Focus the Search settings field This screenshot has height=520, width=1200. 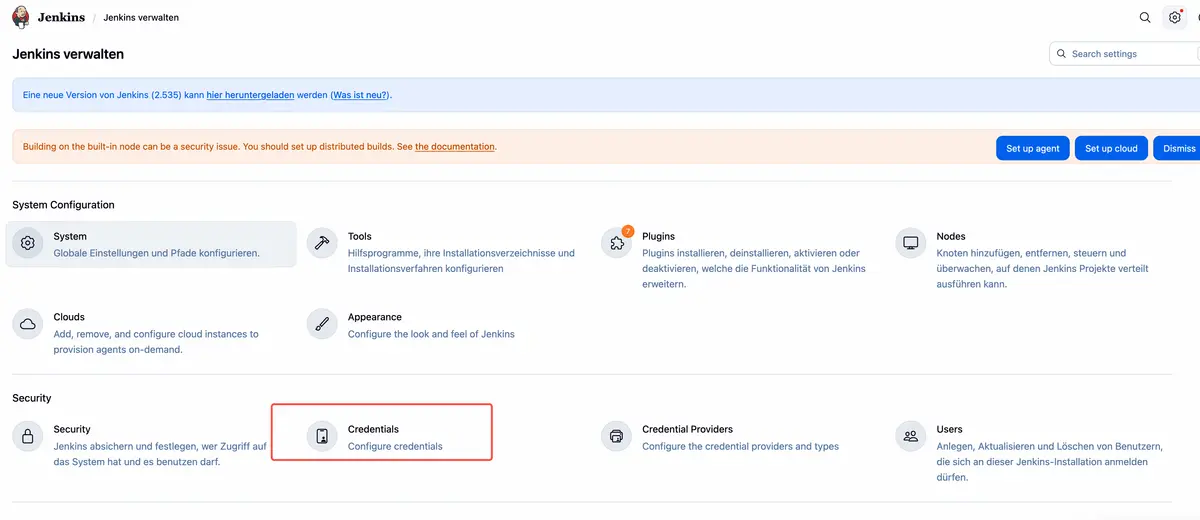[x=1125, y=54]
